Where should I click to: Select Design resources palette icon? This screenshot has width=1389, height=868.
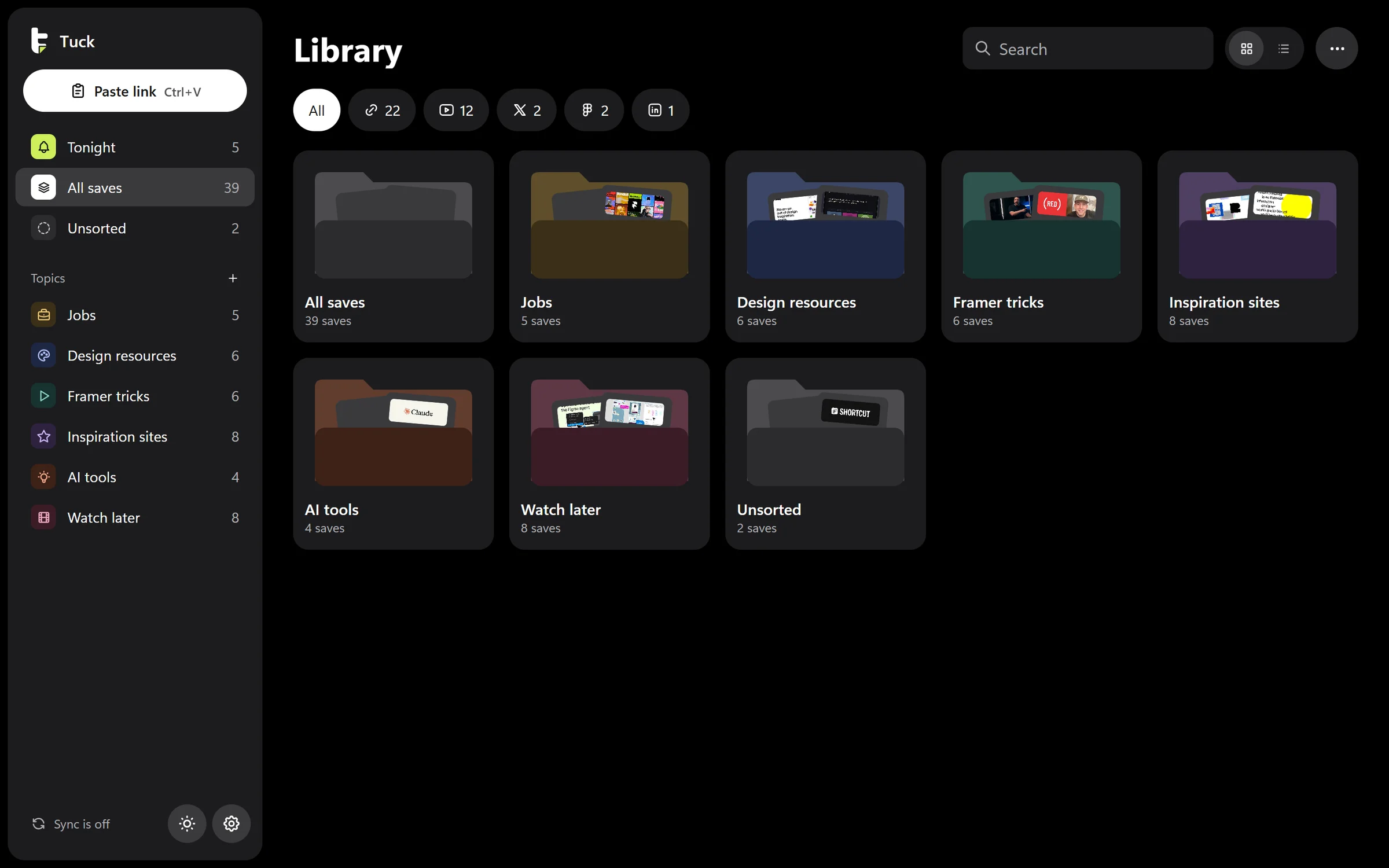click(x=43, y=355)
